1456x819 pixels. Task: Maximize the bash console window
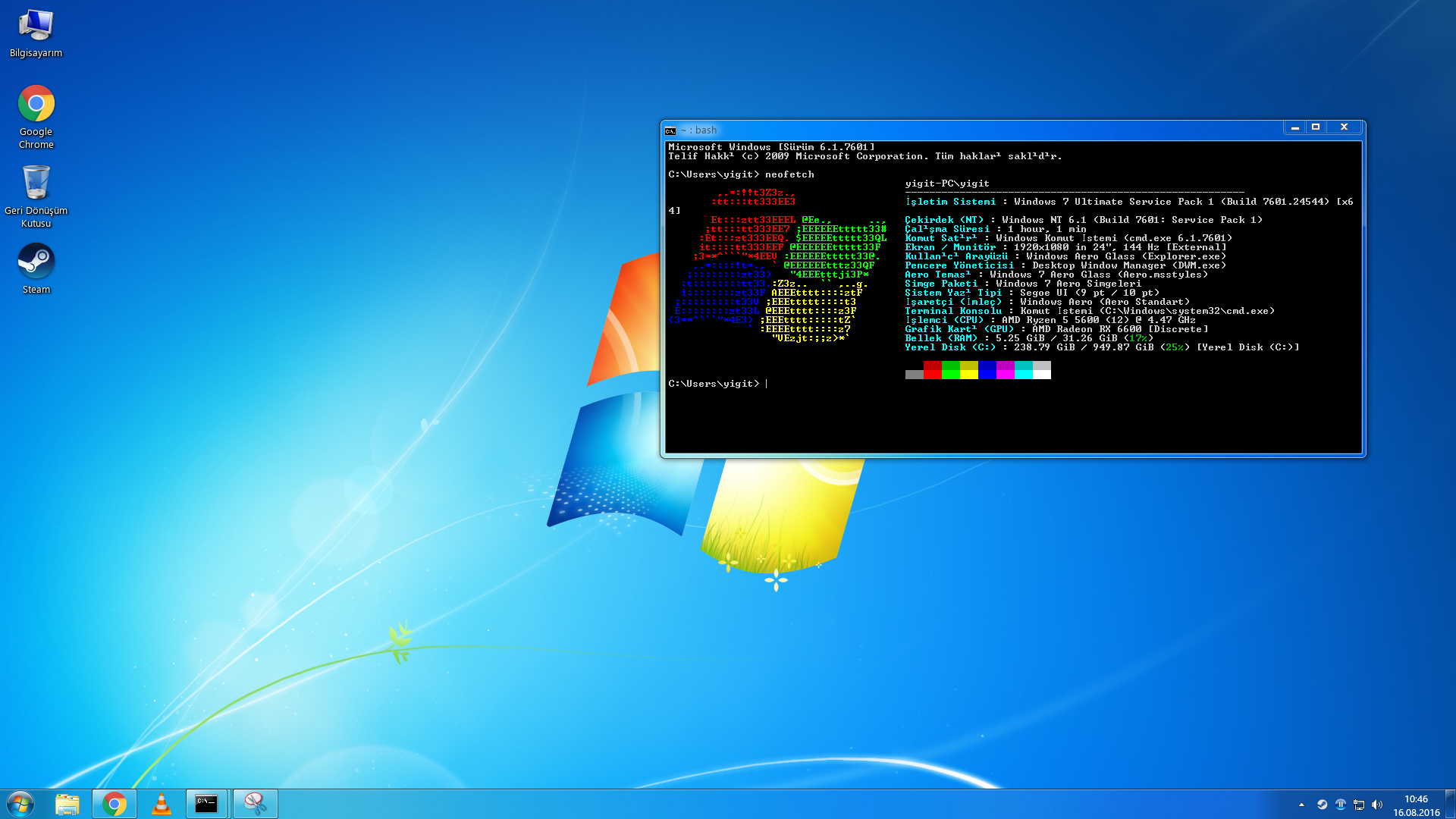click(1316, 127)
